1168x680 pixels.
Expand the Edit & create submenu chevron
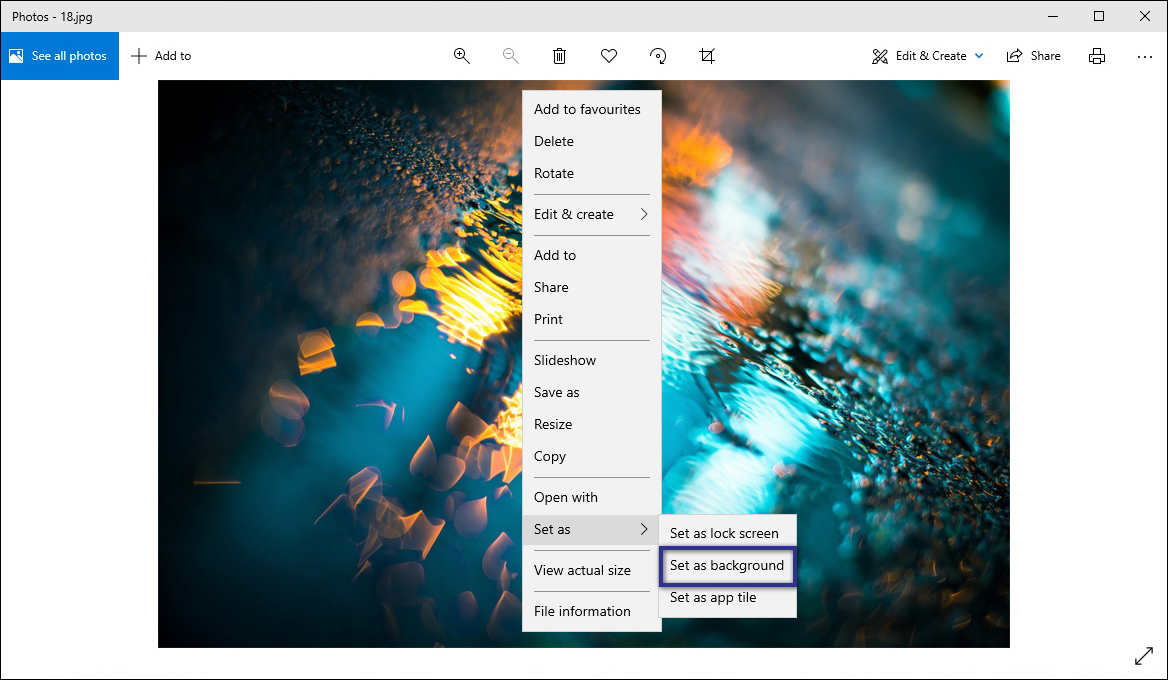point(645,214)
